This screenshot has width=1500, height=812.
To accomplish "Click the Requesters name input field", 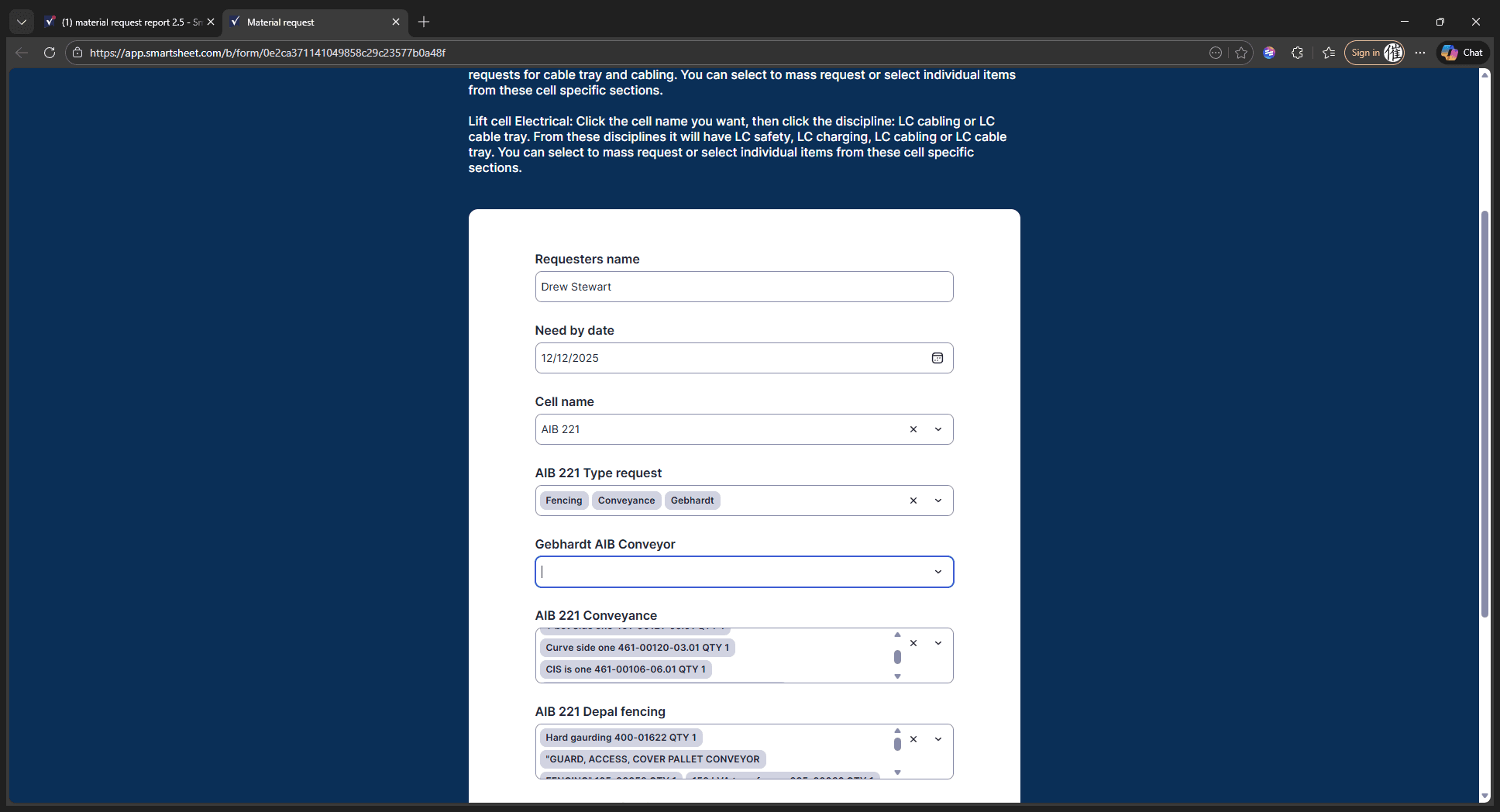I will (x=744, y=287).
